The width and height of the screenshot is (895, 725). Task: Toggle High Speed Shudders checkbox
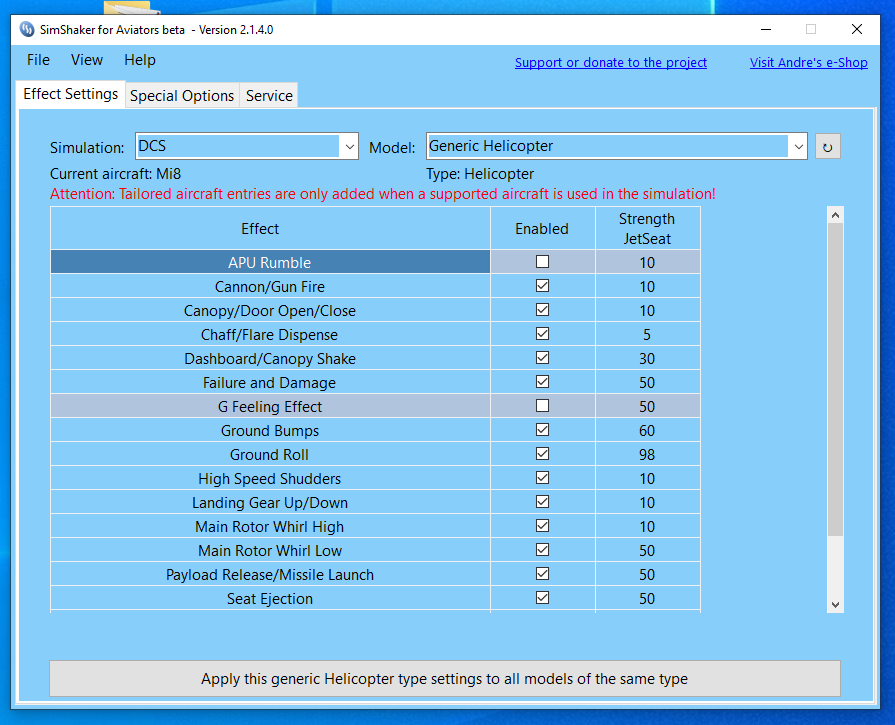pyautogui.click(x=542, y=477)
